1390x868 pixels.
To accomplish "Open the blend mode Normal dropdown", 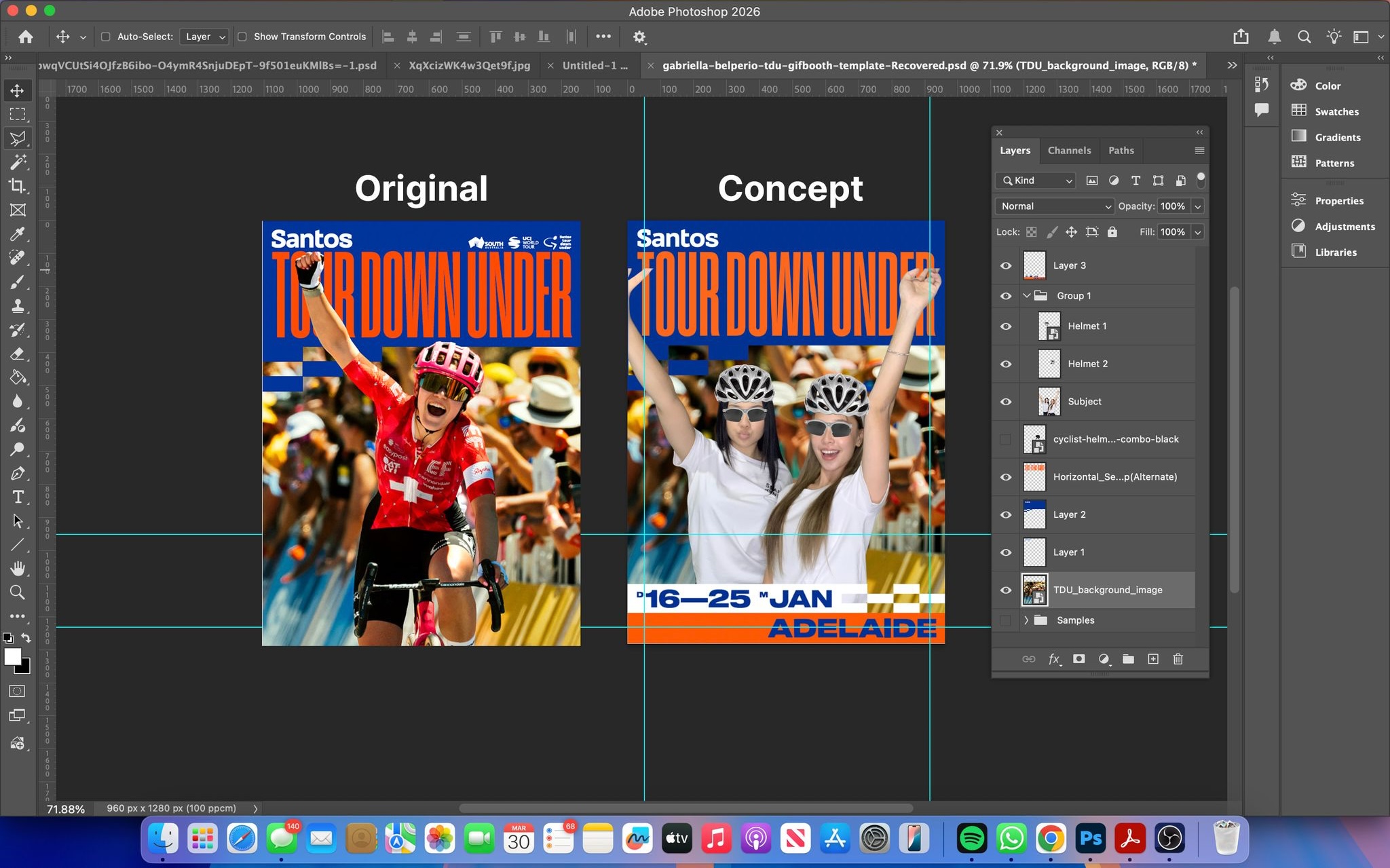I will pyautogui.click(x=1055, y=206).
